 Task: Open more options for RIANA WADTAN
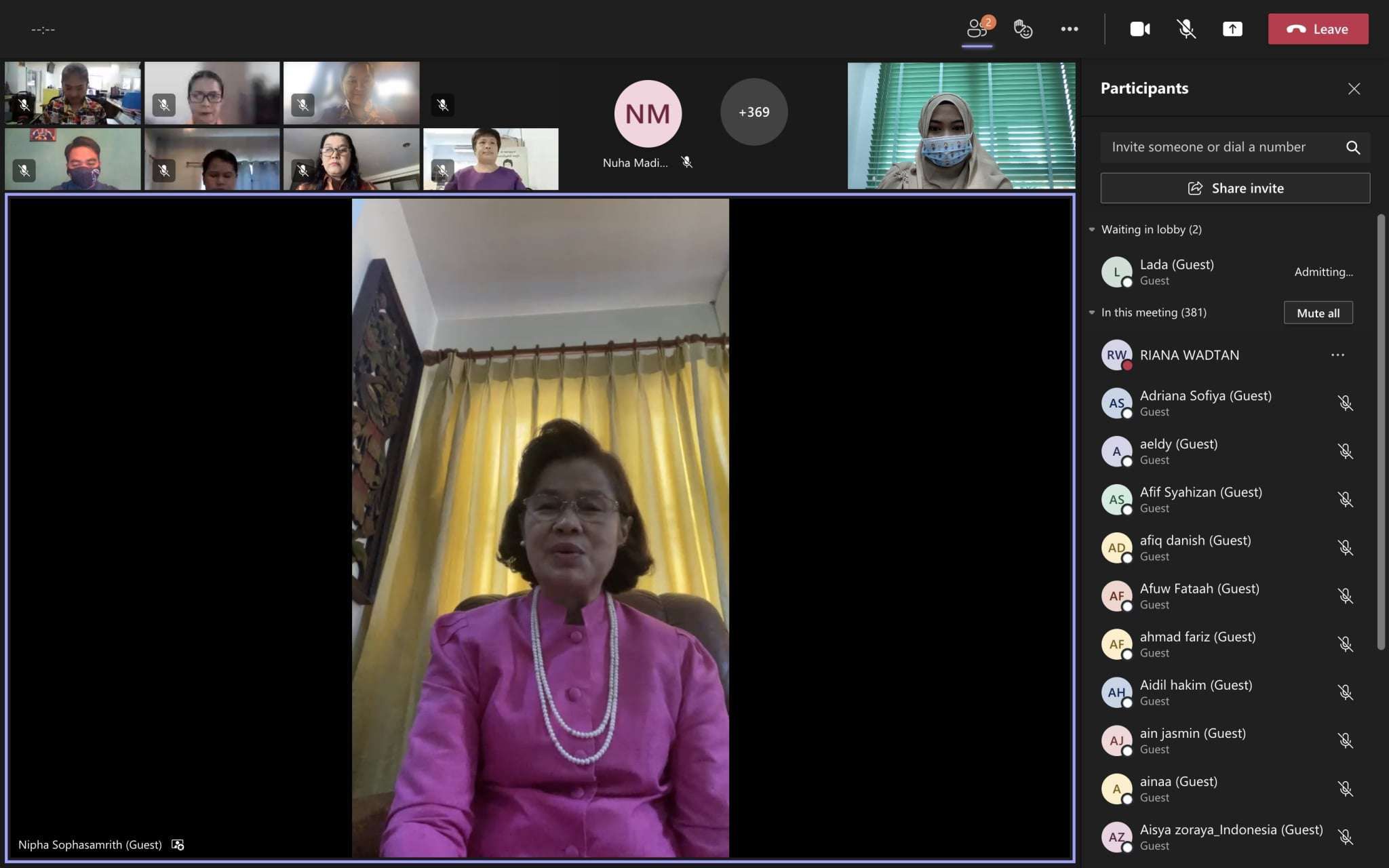tap(1337, 355)
